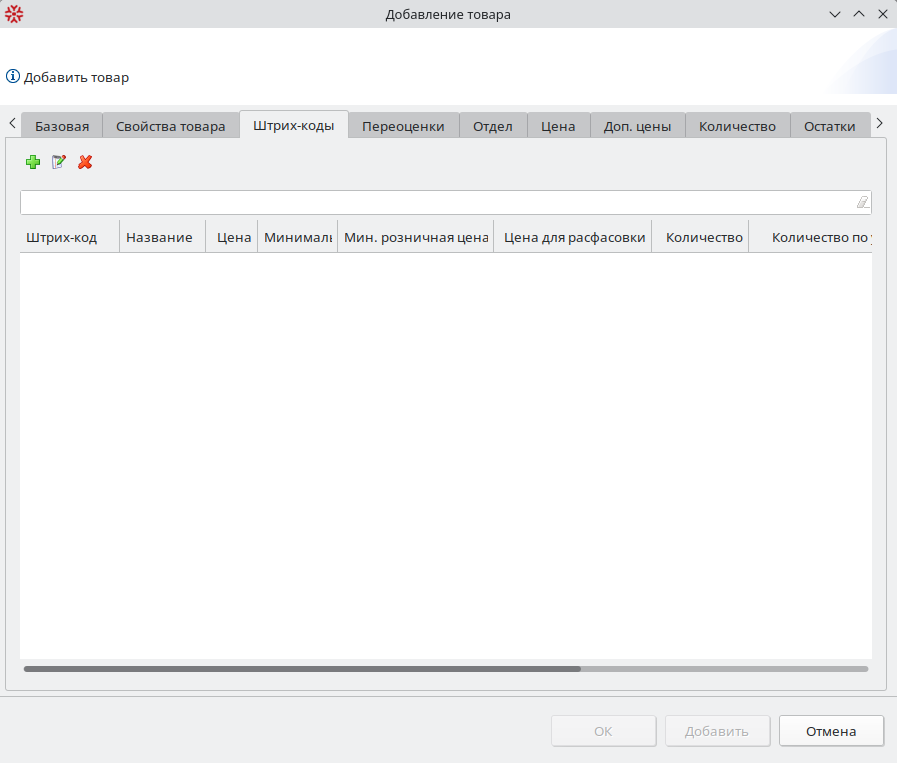Image resolution: width=897 pixels, height=763 pixels.
Task: Switch to the Свойства товара tab
Action: [x=171, y=126]
